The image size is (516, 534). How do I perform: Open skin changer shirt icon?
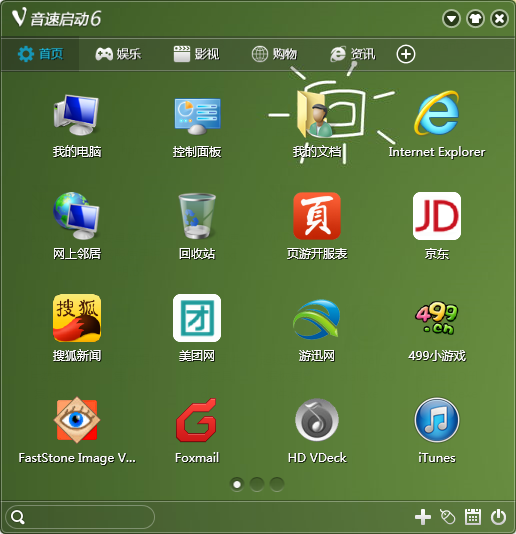point(475,19)
